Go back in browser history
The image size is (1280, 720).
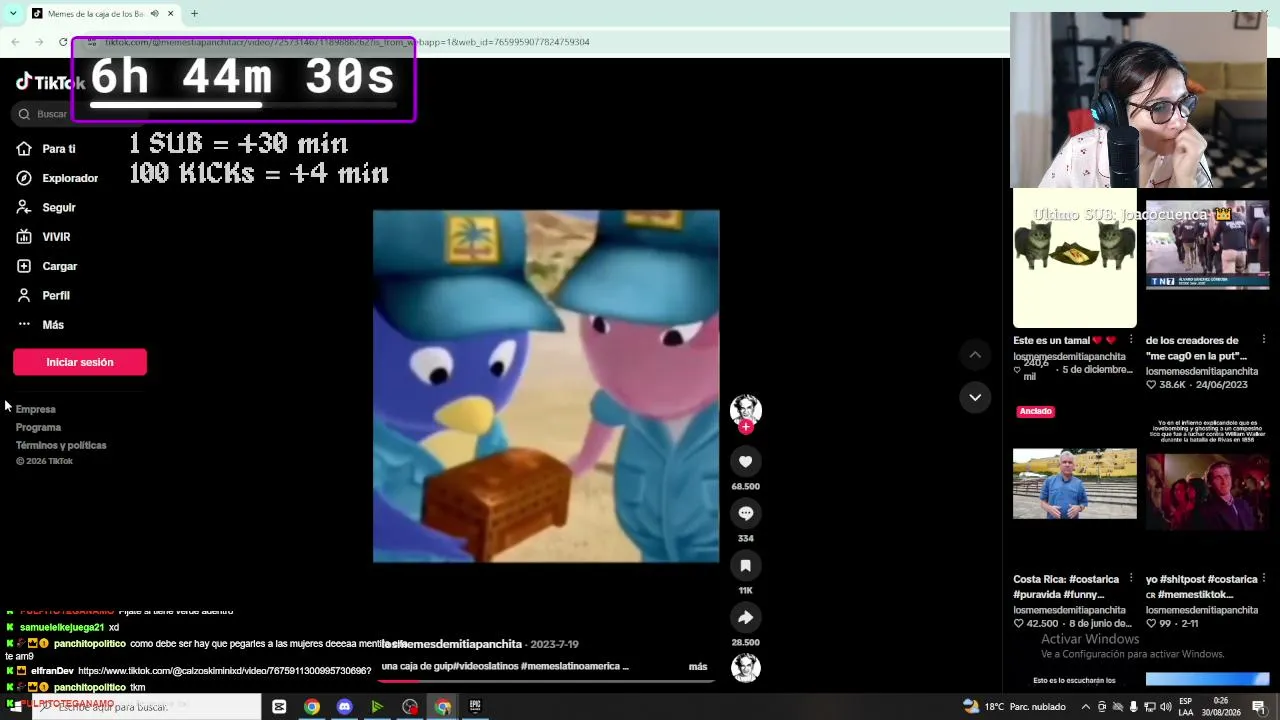[15, 42]
